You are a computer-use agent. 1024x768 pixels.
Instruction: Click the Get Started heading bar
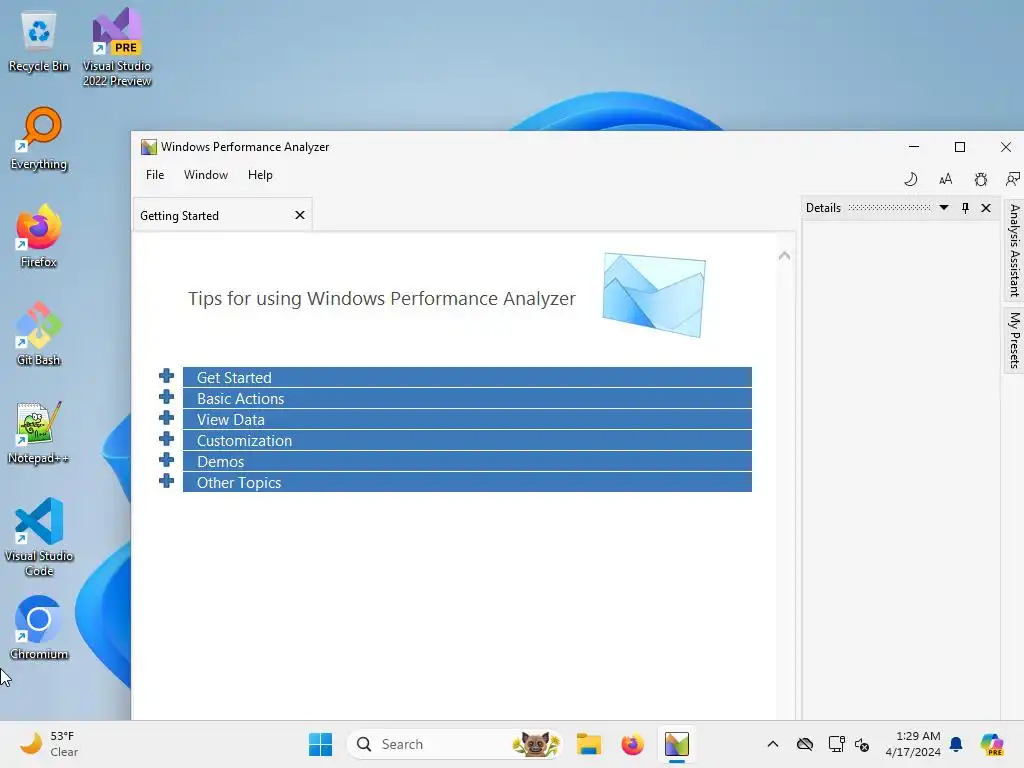click(x=467, y=377)
